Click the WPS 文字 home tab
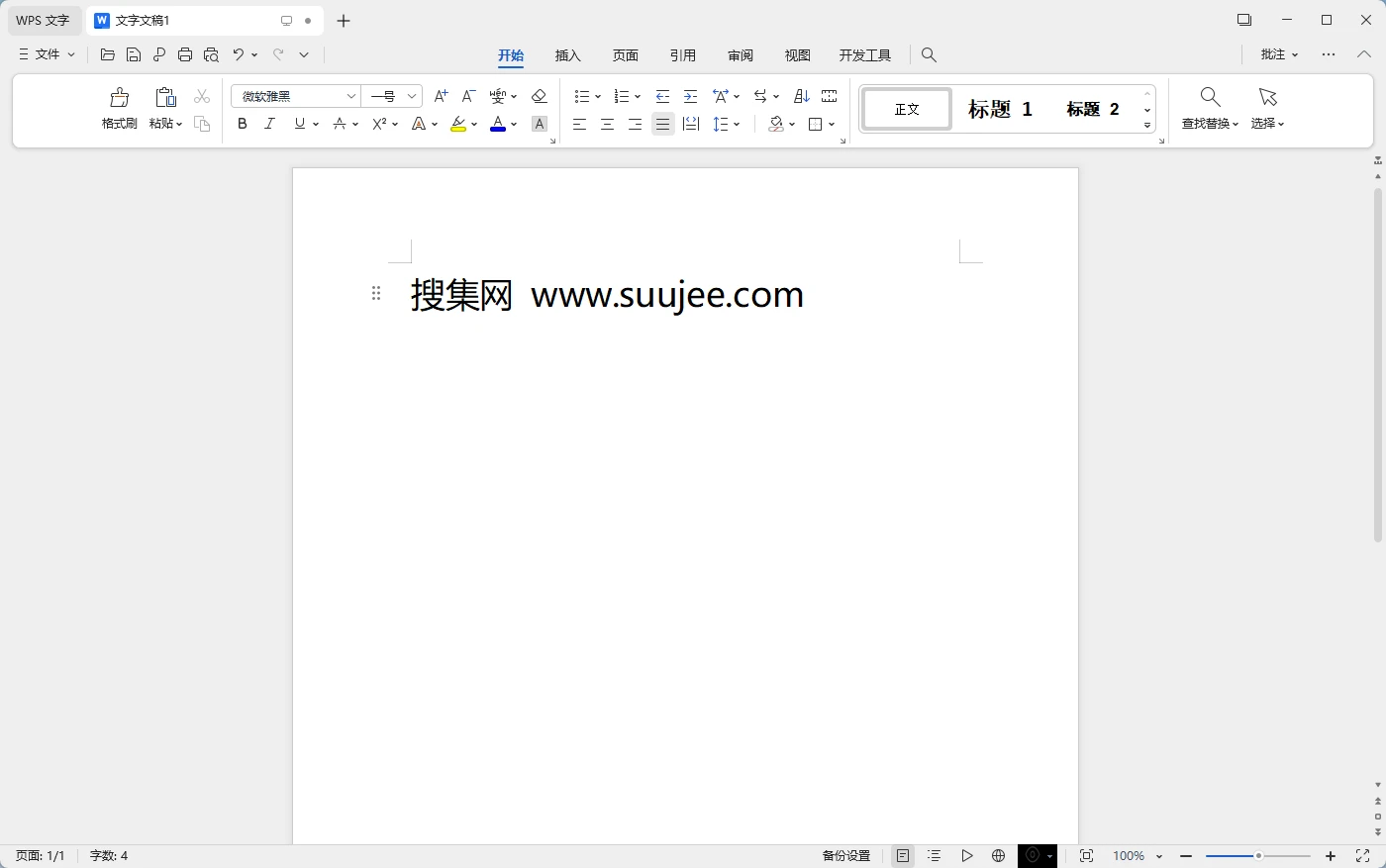 (43, 20)
